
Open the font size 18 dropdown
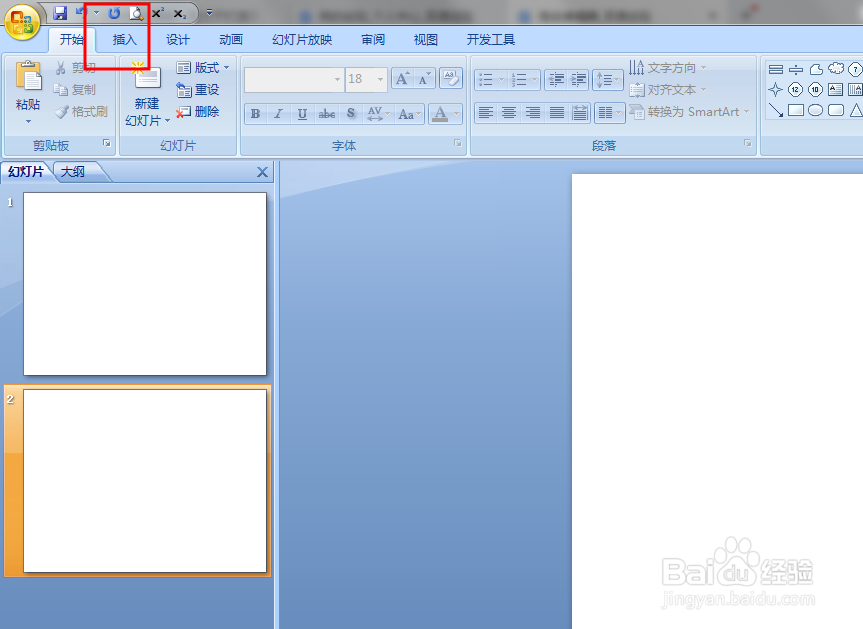(380, 79)
